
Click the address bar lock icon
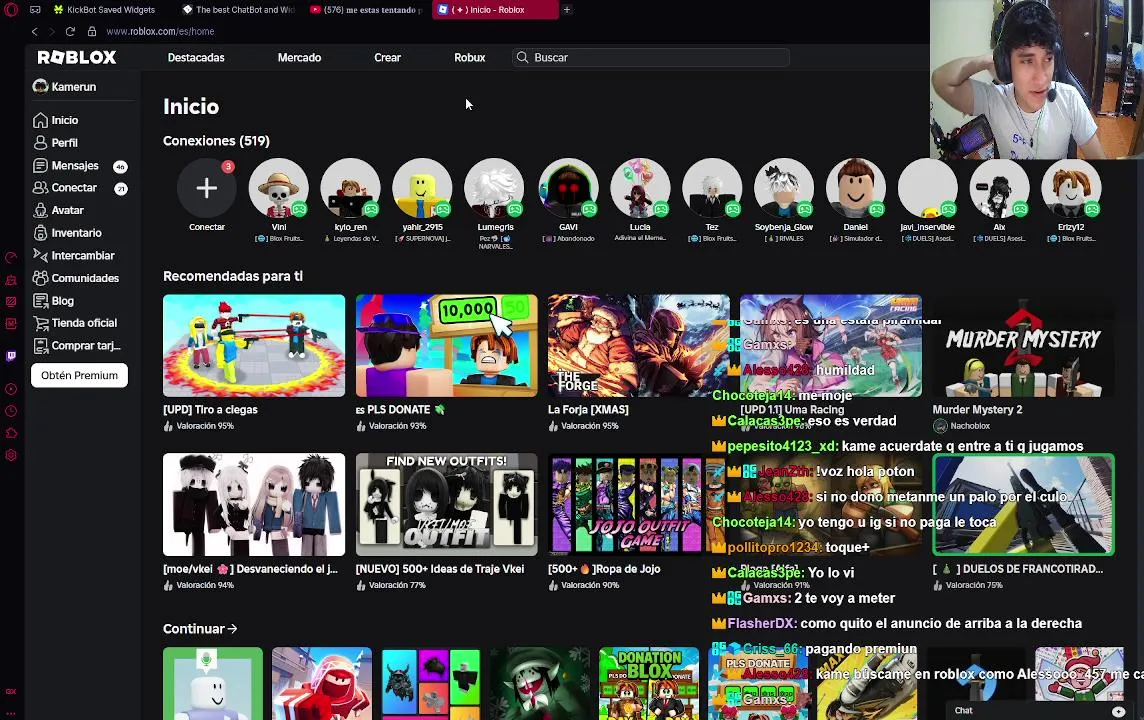click(92, 31)
